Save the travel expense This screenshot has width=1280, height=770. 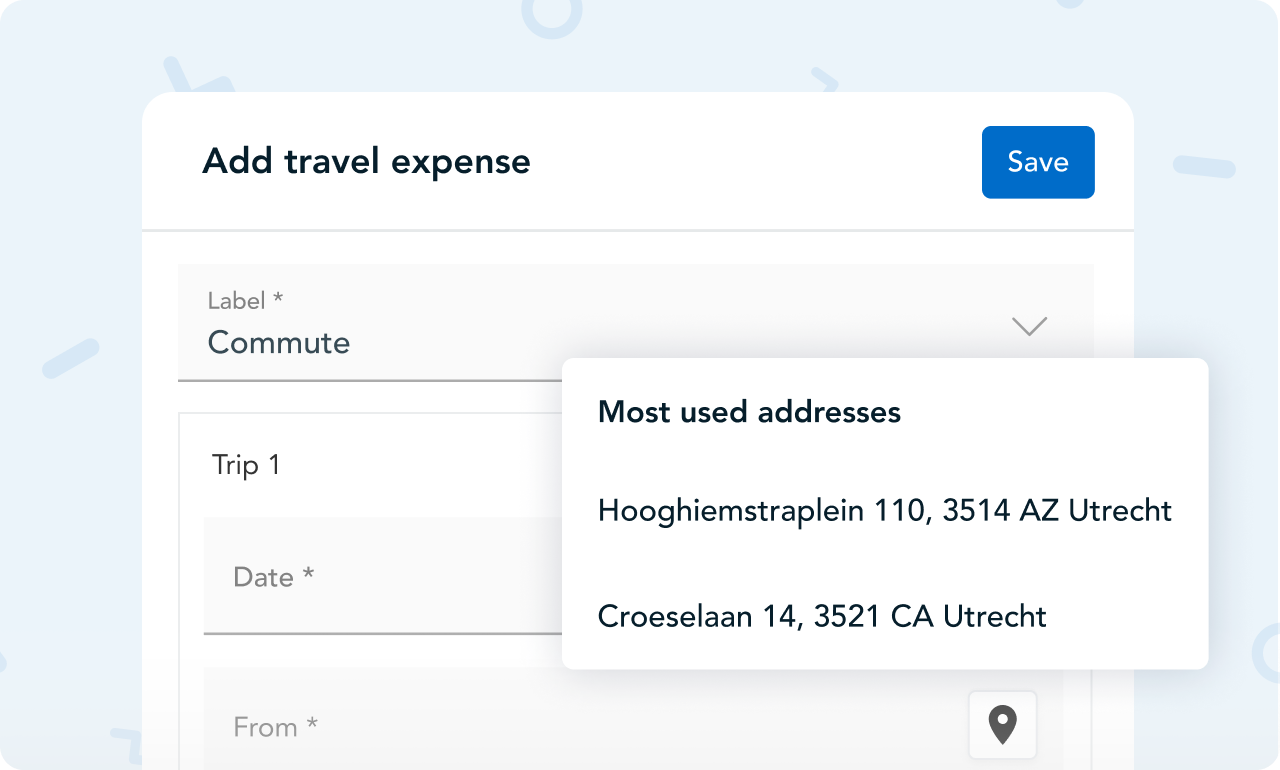coord(1038,162)
